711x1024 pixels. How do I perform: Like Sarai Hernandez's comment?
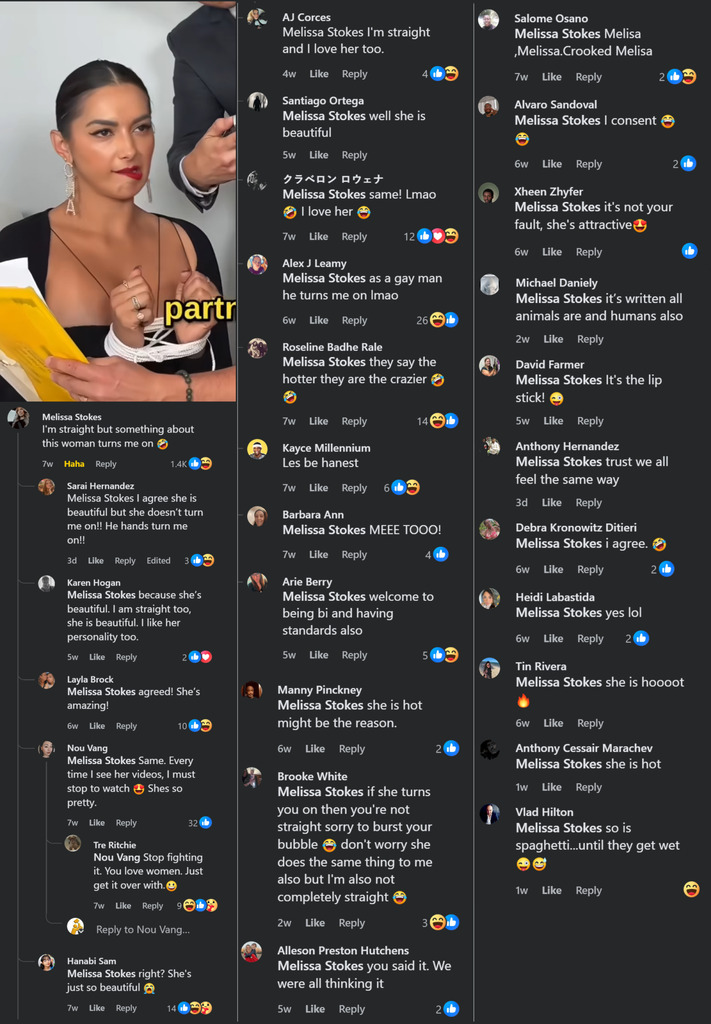pyautogui.click(x=96, y=560)
